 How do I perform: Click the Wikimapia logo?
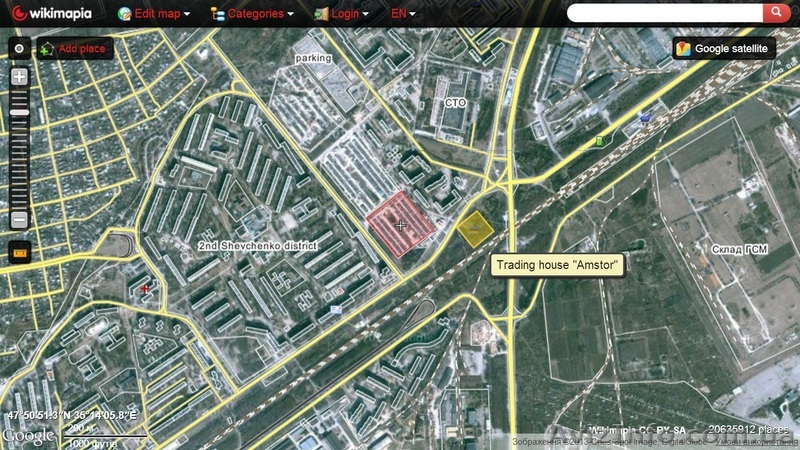tap(52, 14)
